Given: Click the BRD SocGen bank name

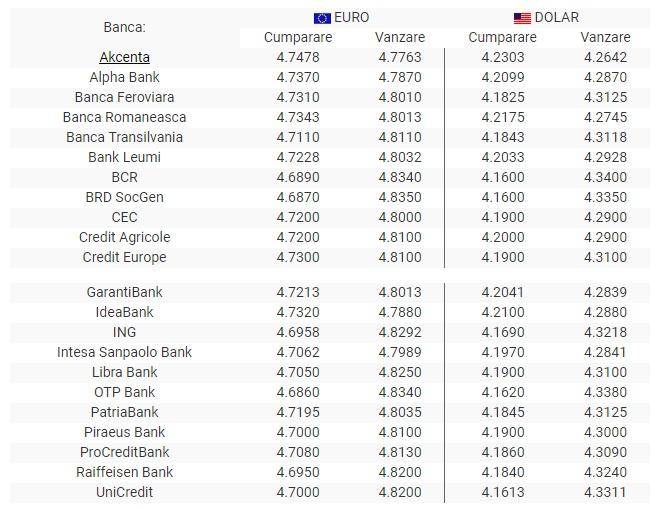Looking at the screenshot, I should 125,197.
